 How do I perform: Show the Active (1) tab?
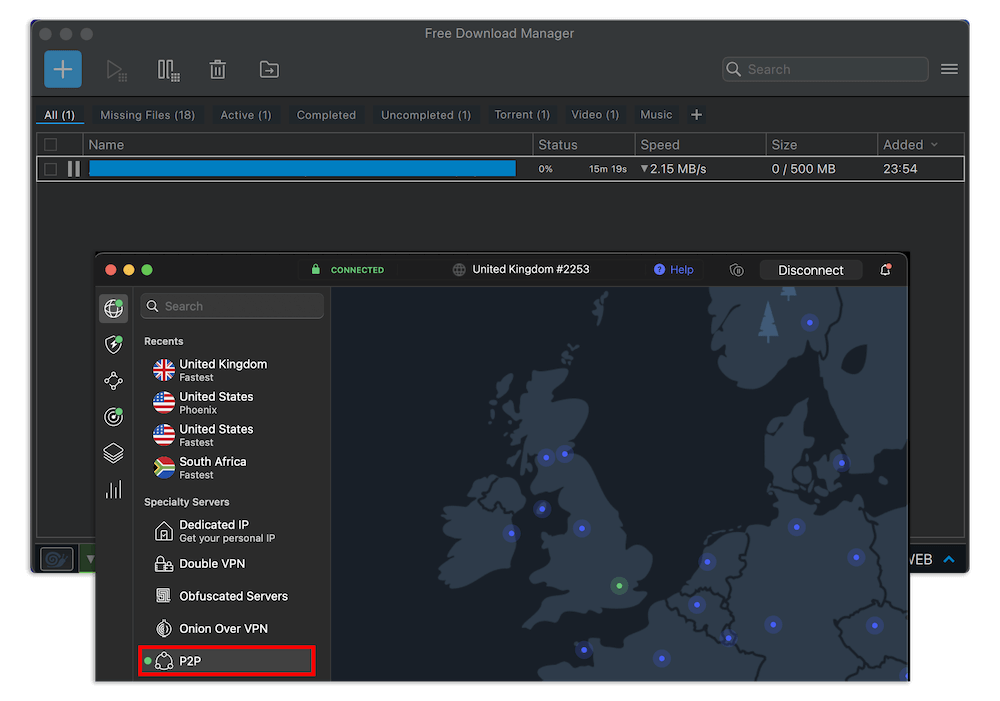click(x=246, y=115)
